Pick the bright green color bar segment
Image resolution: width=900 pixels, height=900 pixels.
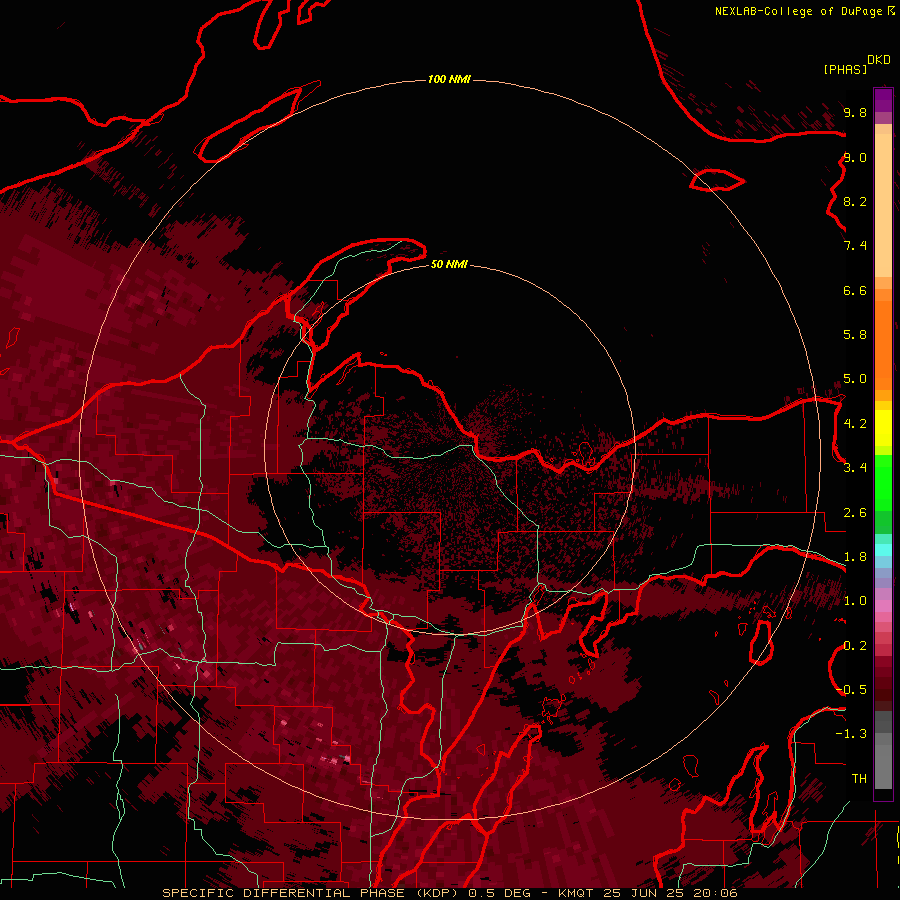(x=883, y=483)
